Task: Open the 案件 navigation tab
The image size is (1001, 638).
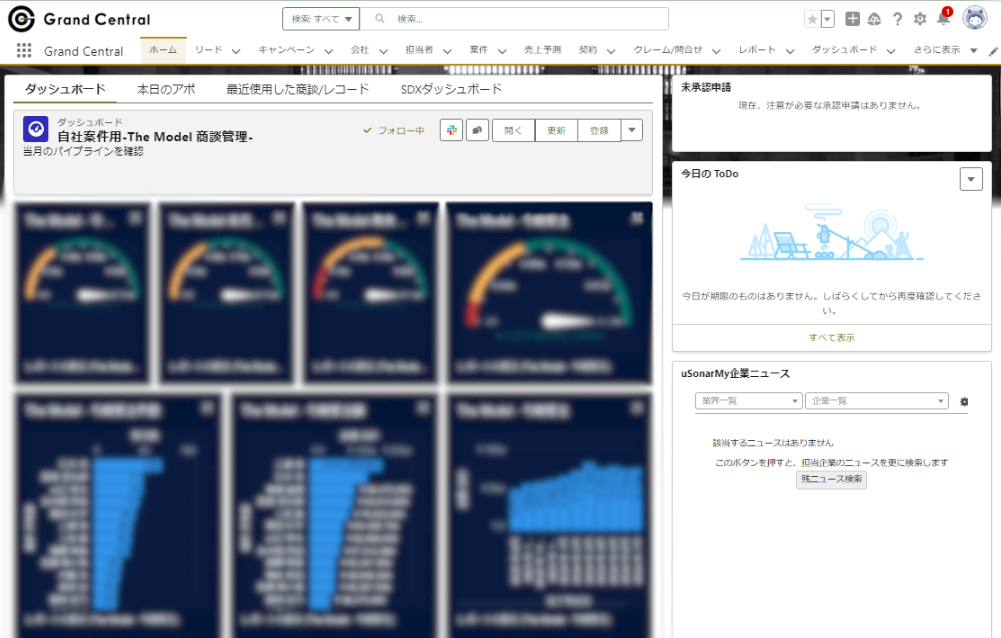Action: tap(478, 50)
